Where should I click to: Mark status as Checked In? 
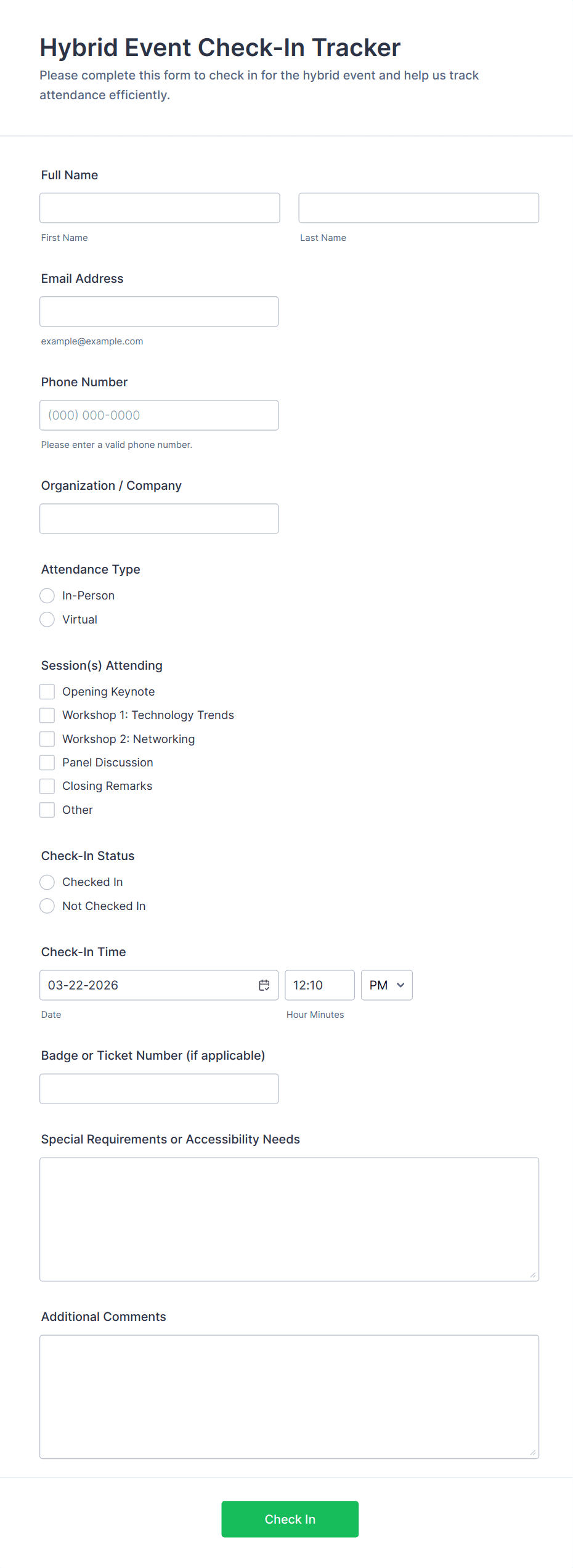tap(47, 882)
